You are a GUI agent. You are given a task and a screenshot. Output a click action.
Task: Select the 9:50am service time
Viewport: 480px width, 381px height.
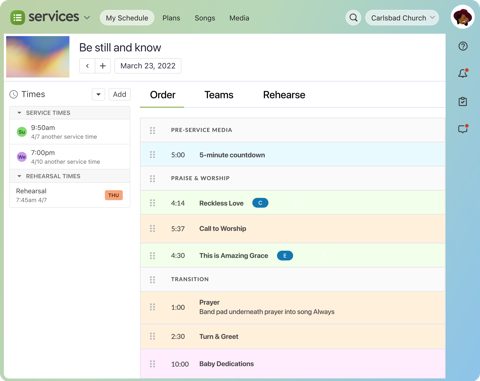70,132
